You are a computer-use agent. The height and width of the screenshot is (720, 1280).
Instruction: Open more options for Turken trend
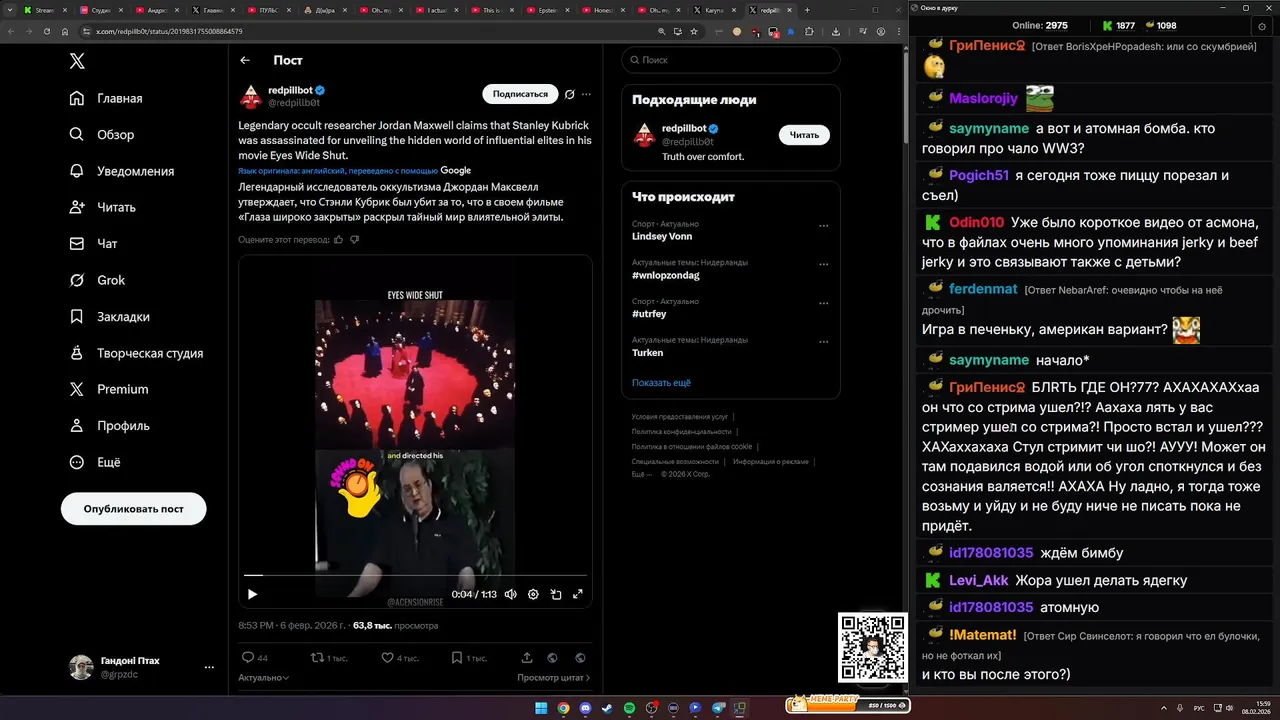click(824, 341)
